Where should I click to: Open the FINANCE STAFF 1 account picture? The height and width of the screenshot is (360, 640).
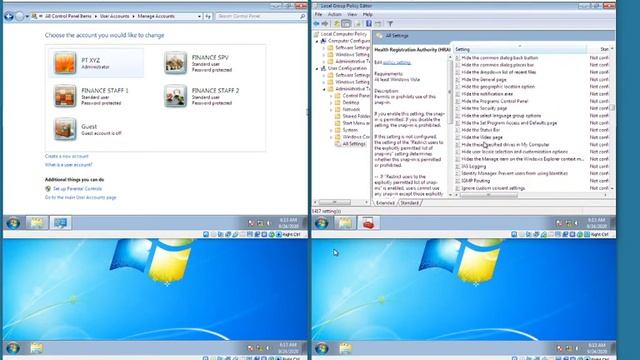(65, 96)
